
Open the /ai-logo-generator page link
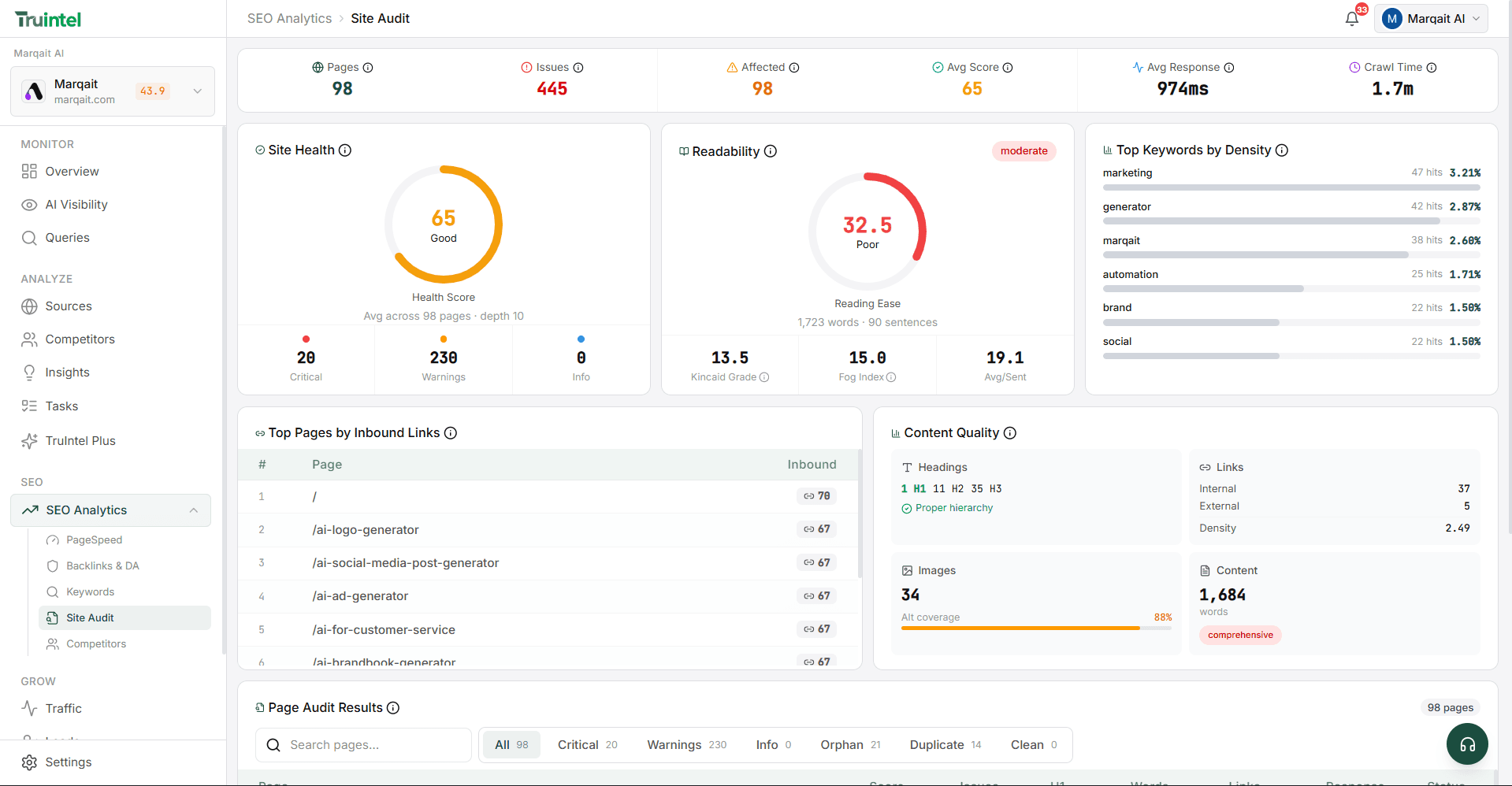365,529
